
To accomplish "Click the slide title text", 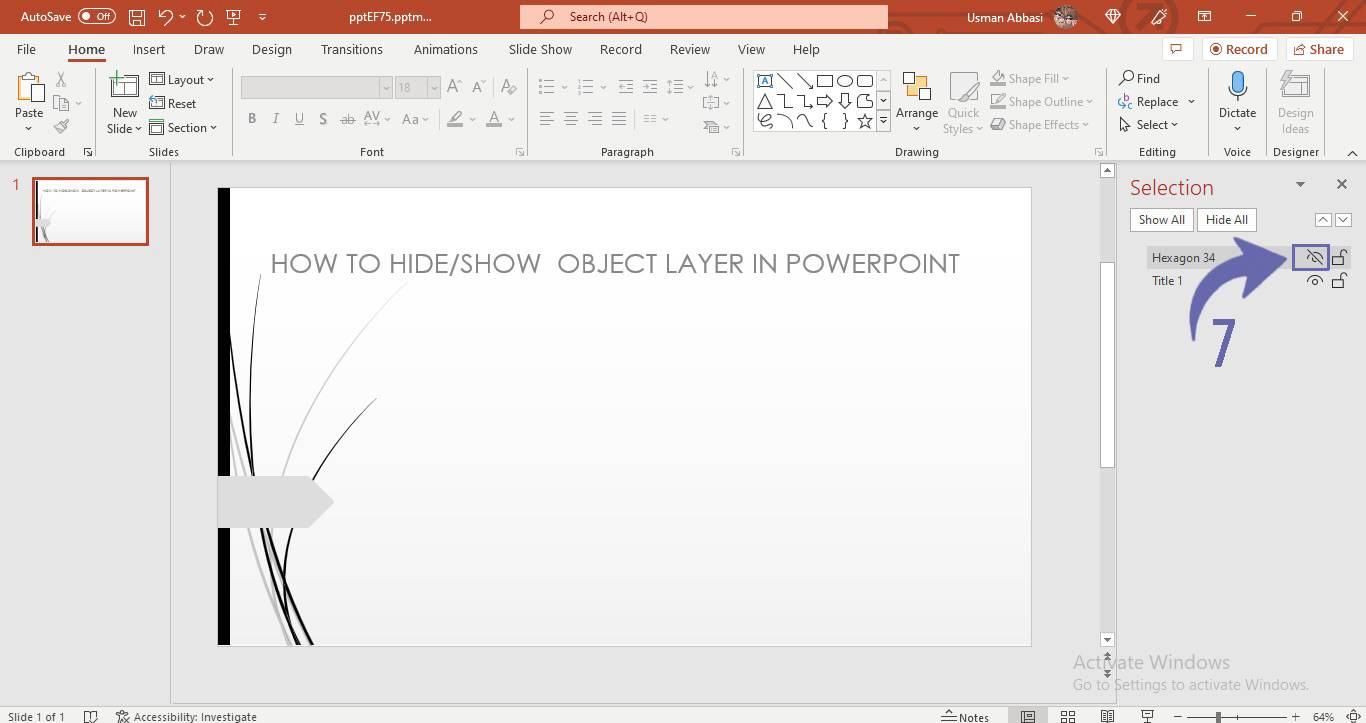I will pos(615,264).
